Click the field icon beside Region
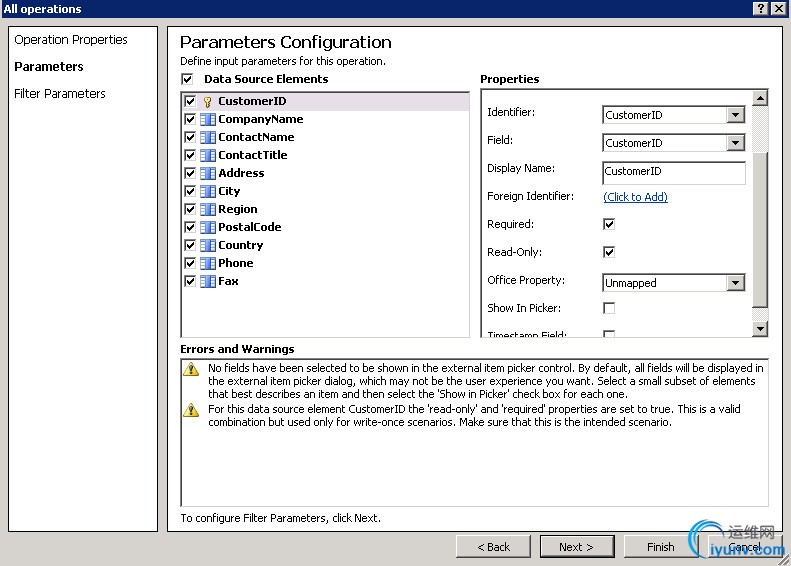The height and width of the screenshot is (566, 791). (208, 210)
